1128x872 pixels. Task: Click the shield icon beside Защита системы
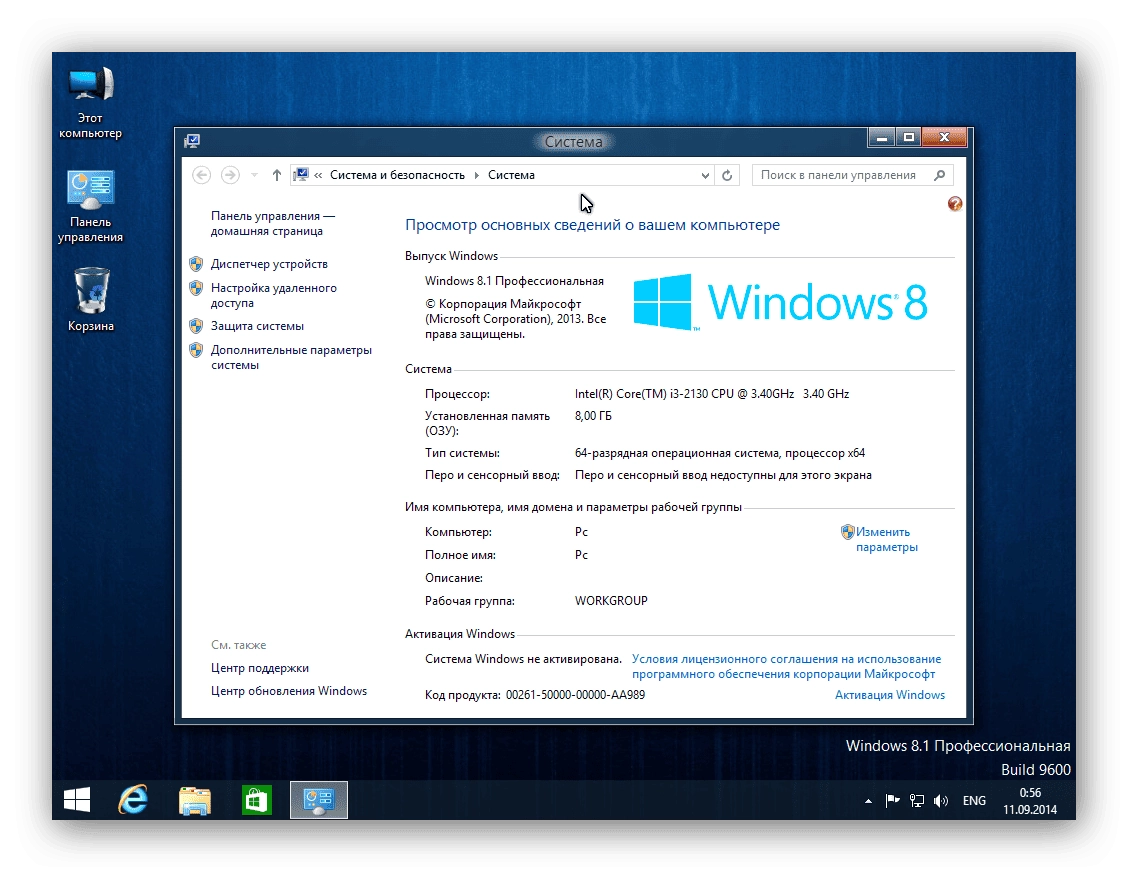pyautogui.click(x=196, y=326)
